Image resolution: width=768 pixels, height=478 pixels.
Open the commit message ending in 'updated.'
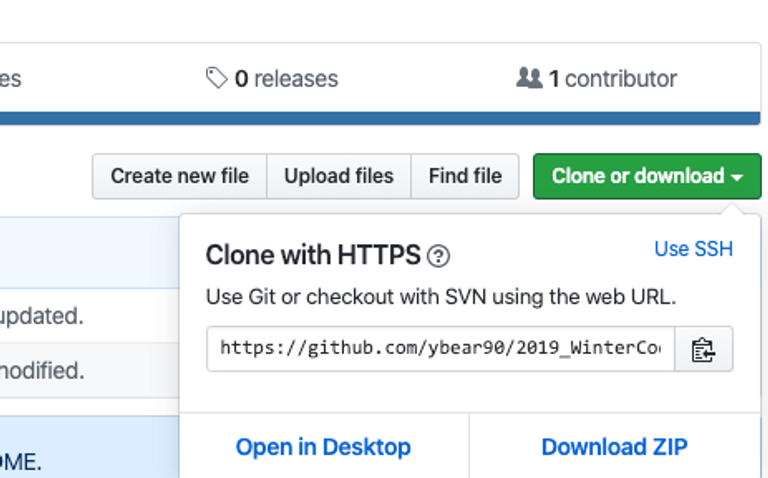pos(42,316)
